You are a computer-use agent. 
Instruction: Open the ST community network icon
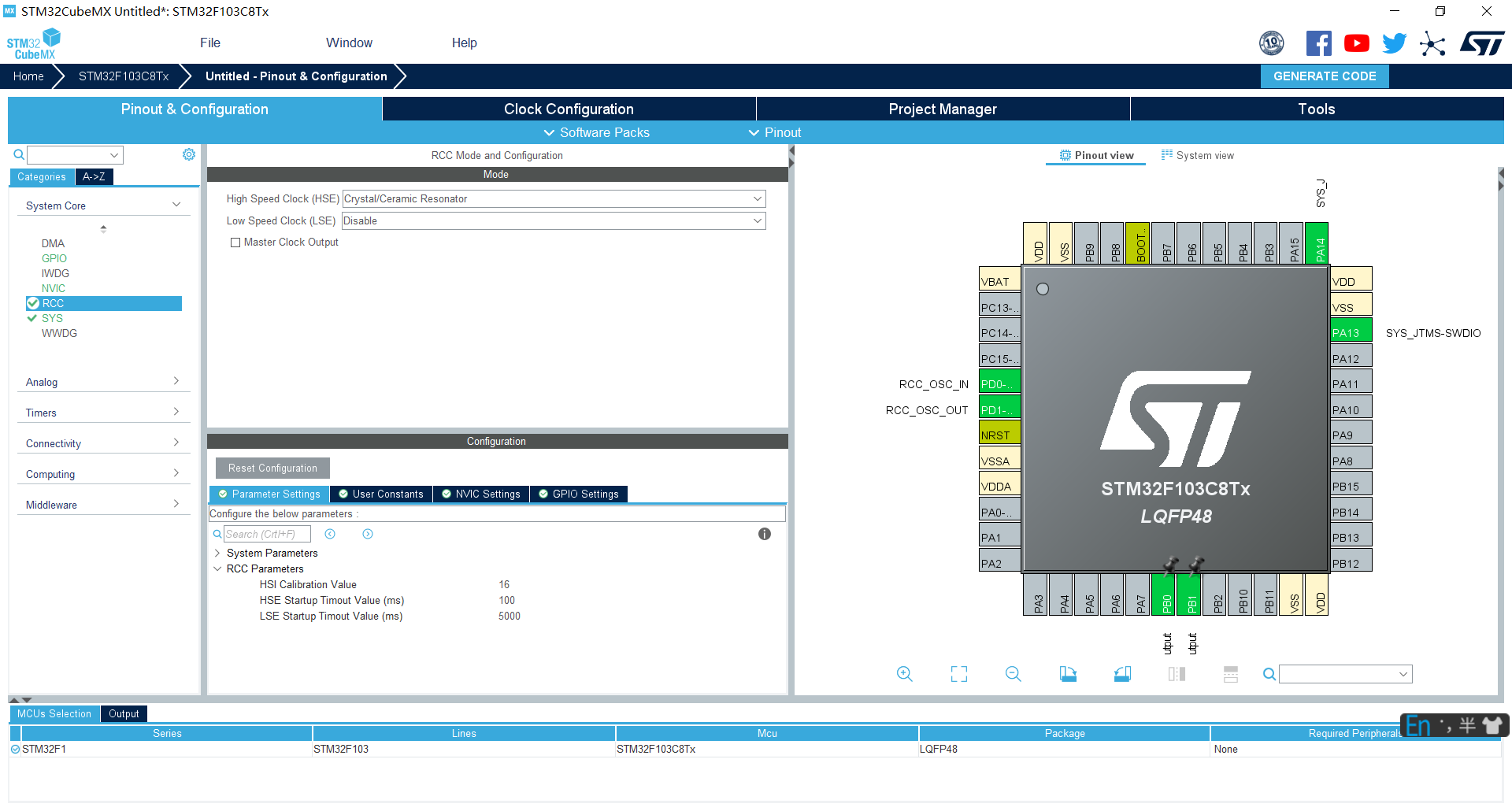[x=1432, y=43]
